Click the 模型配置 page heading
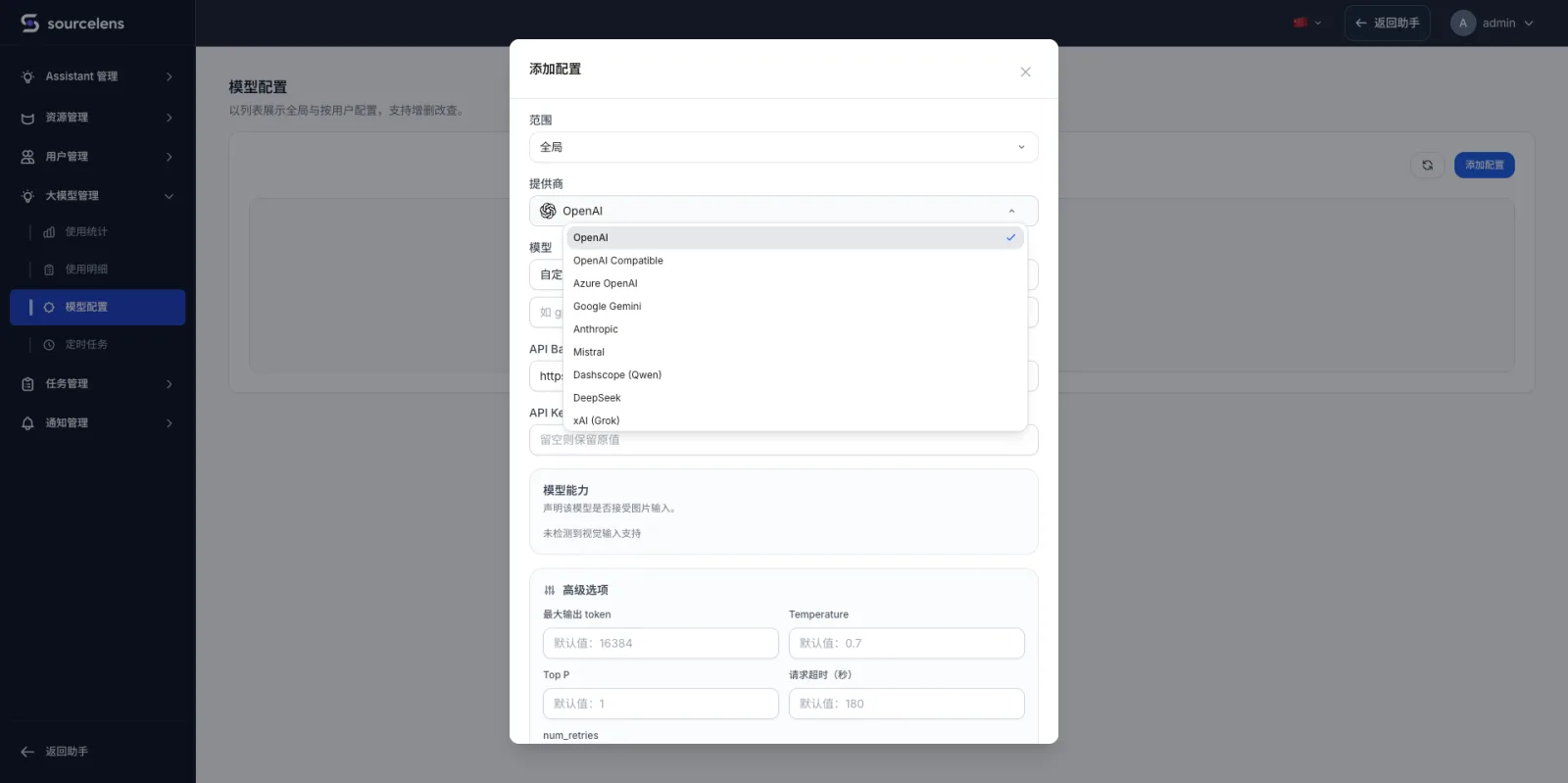 coord(258,87)
